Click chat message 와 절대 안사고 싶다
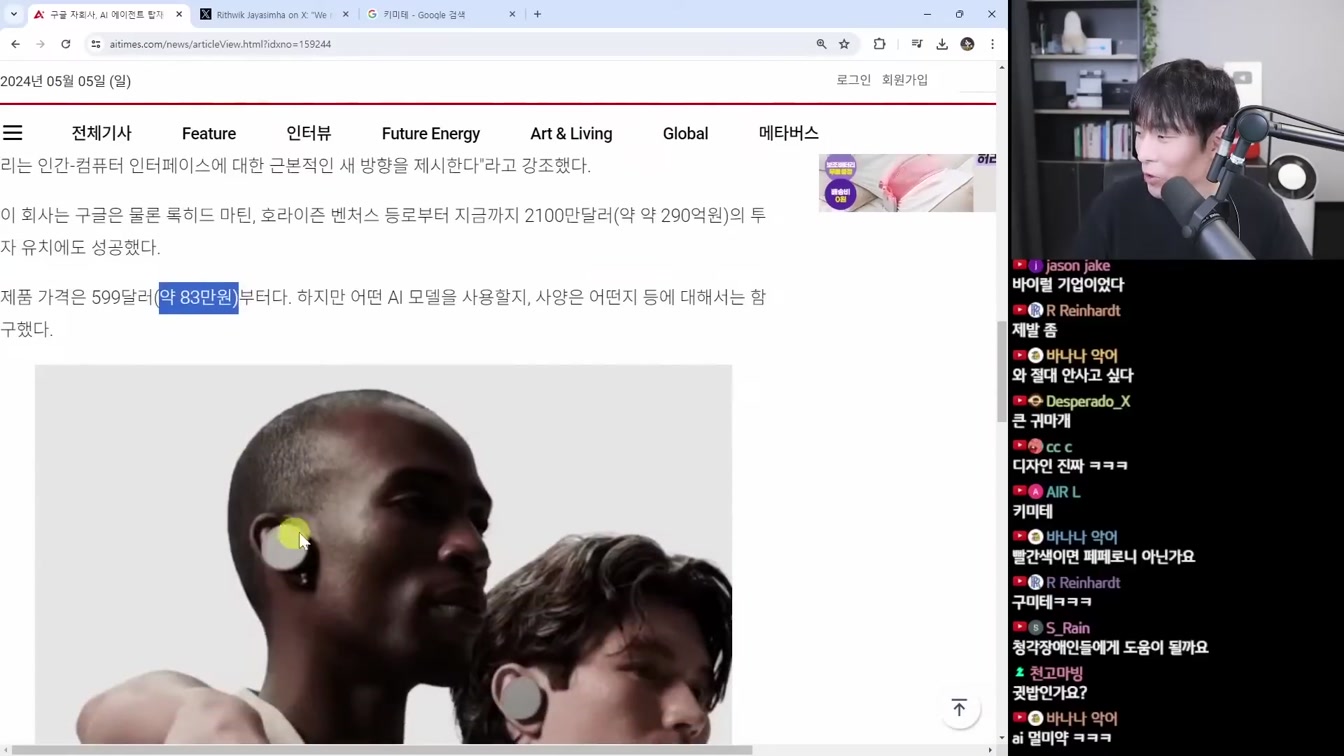Screen dimensions: 1344x756 point(1072,376)
